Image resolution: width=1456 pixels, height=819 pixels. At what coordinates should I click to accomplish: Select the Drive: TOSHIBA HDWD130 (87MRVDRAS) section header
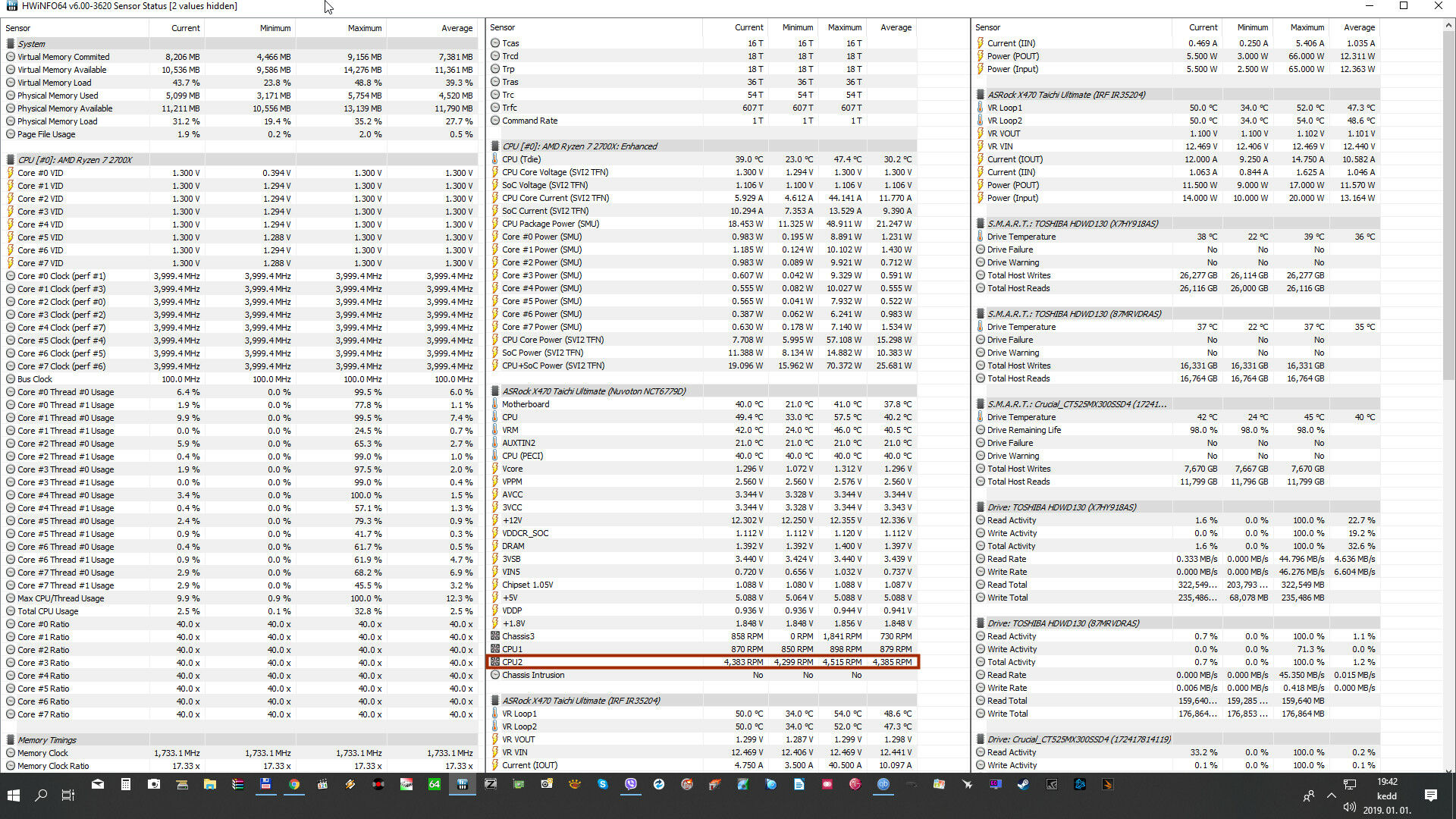coord(1175,623)
